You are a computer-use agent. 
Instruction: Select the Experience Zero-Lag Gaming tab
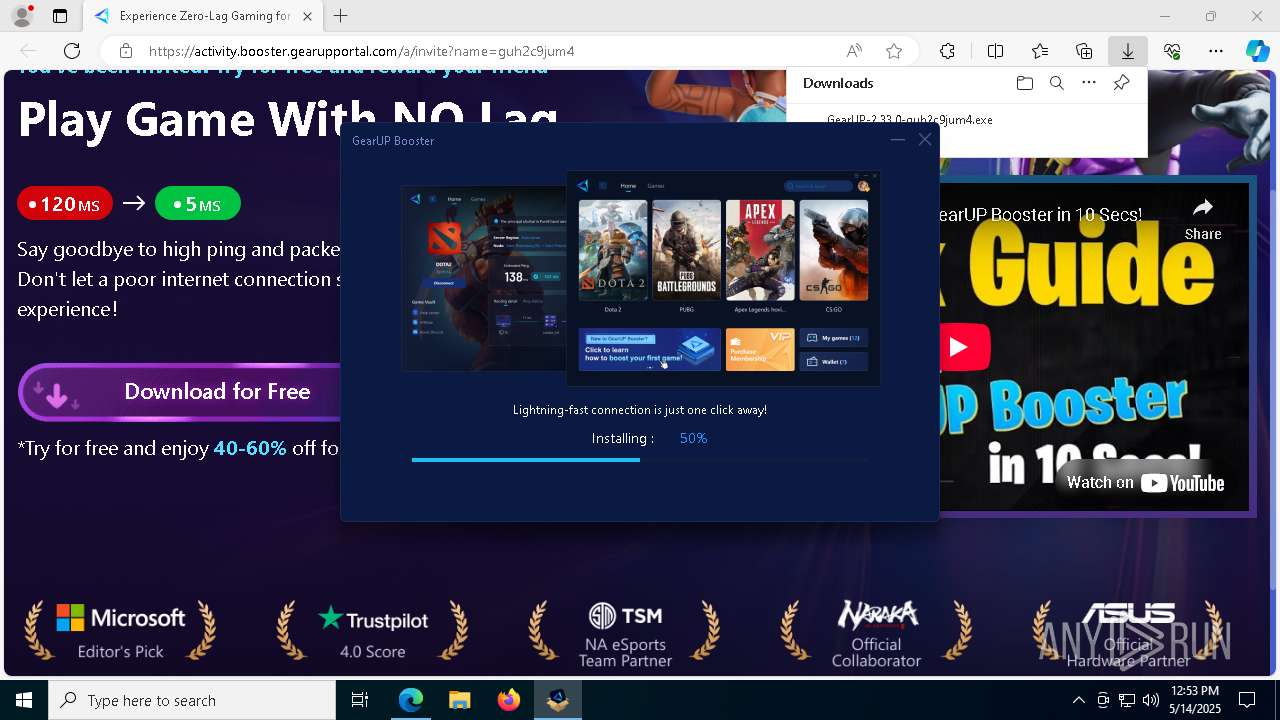point(201,16)
